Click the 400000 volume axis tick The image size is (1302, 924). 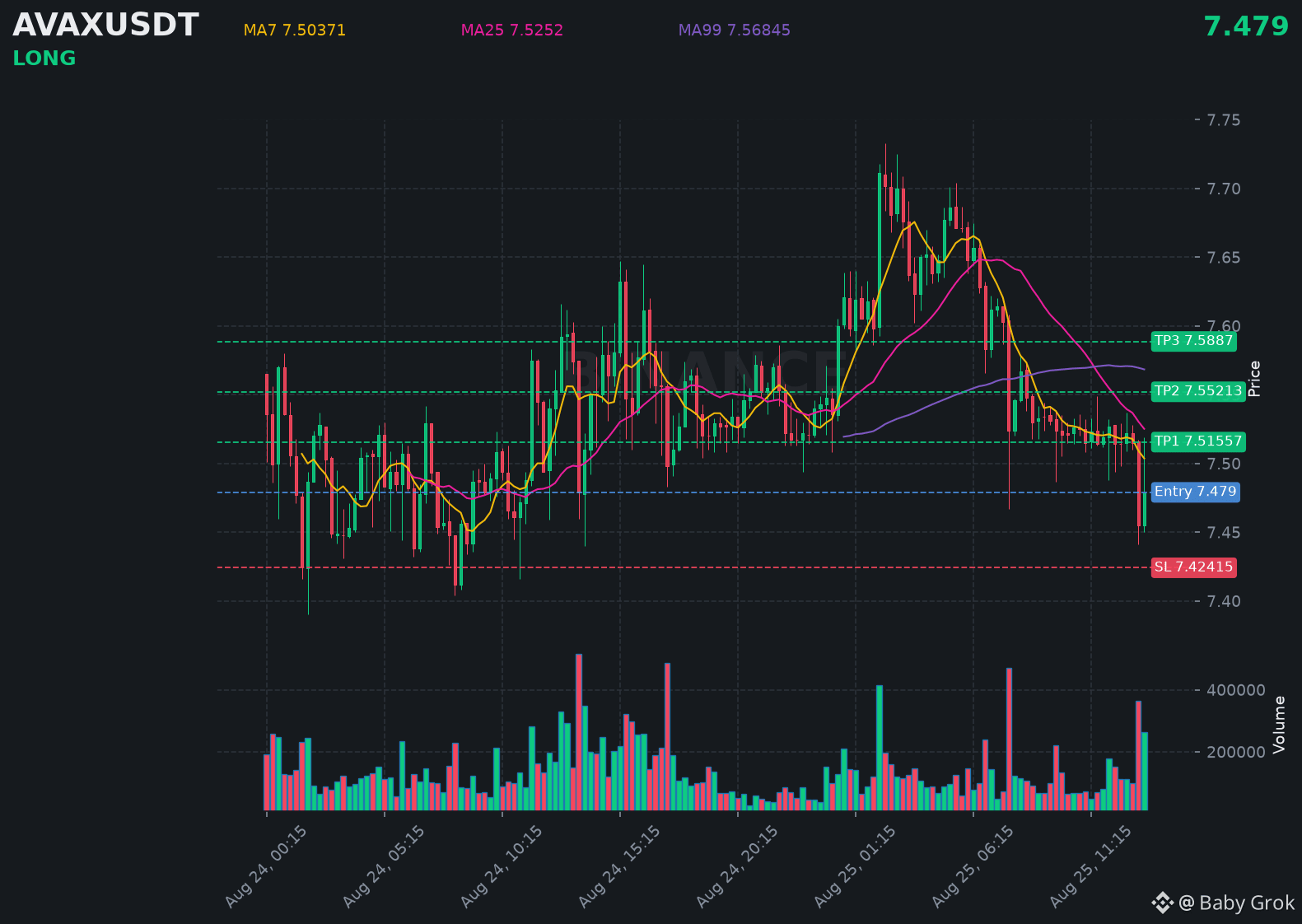pos(1236,690)
